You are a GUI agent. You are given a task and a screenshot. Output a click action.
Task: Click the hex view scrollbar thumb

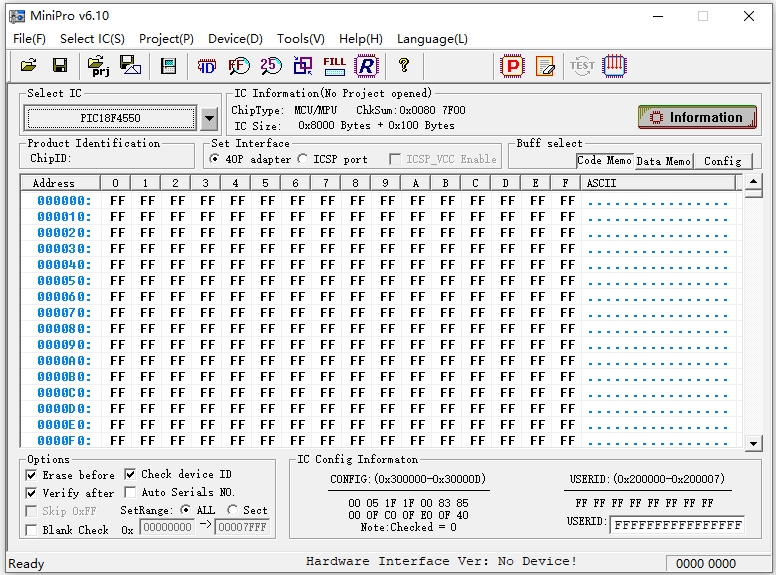point(753,193)
